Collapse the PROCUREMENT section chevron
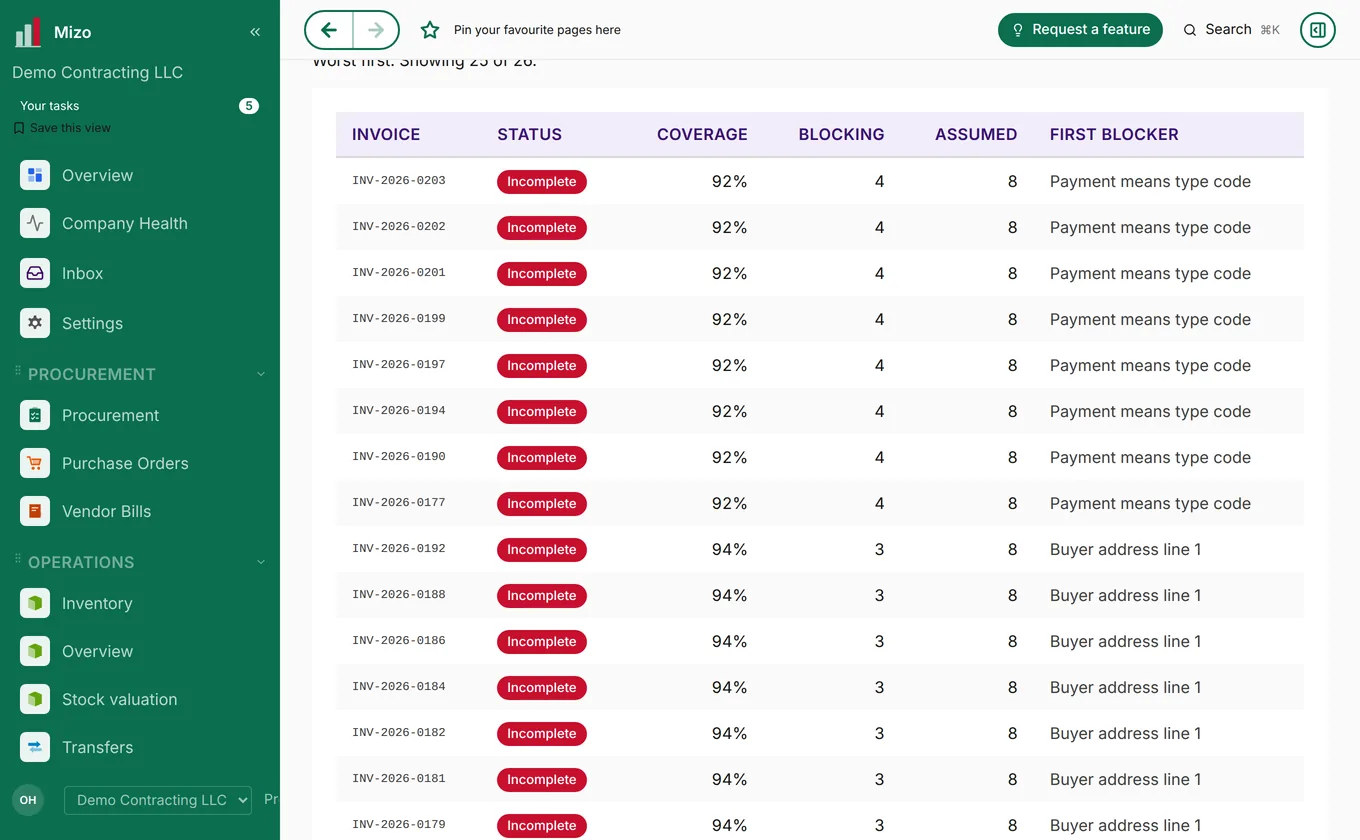 coord(261,374)
